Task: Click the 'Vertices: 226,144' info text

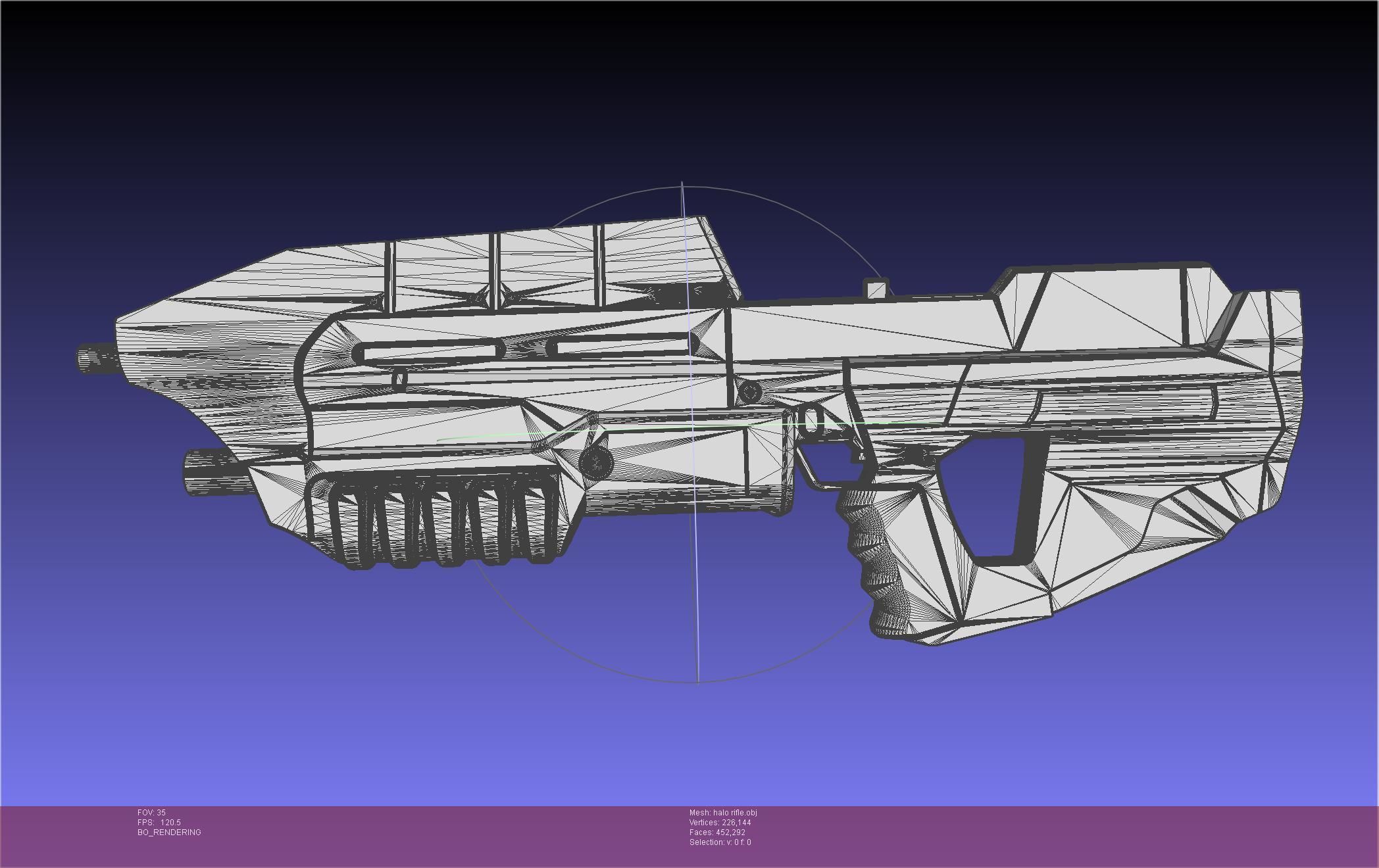Action: pyautogui.click(x=720, y=823)
